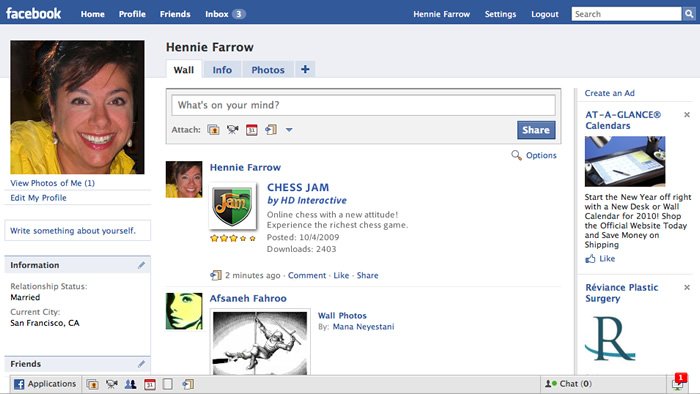Edit Information section with pencil icon
The image size is (700, 394).
click(x=141, y=265)
